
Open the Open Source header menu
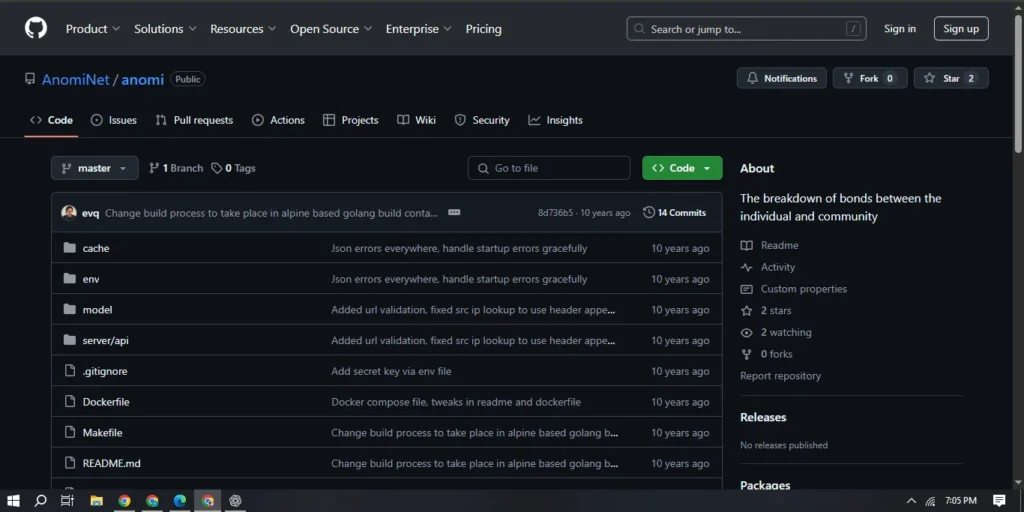pyautogui.click(x=331, y=29)
